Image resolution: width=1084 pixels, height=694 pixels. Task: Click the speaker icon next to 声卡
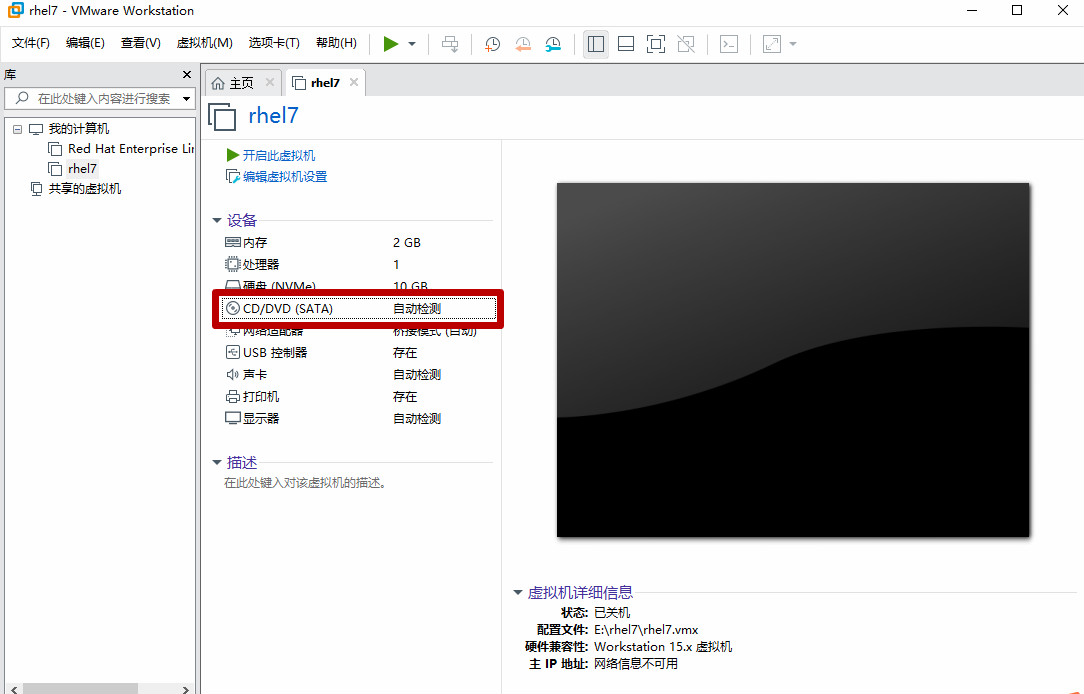(233, 375)
